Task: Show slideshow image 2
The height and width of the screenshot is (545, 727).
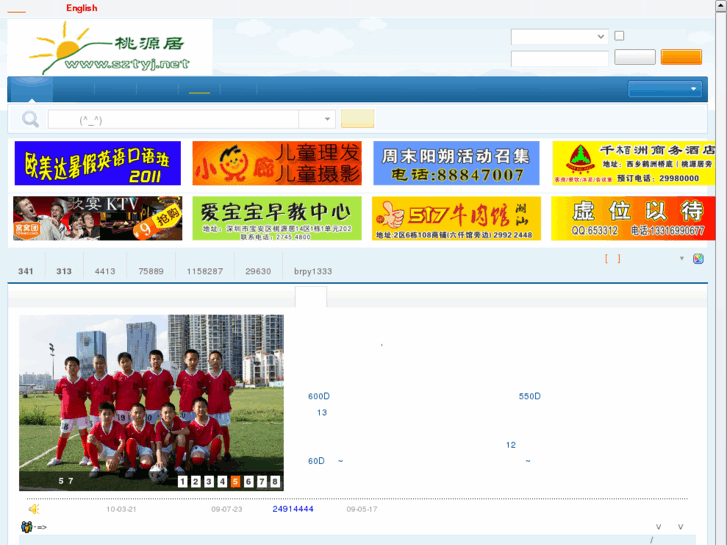Action: click(196, 481)
